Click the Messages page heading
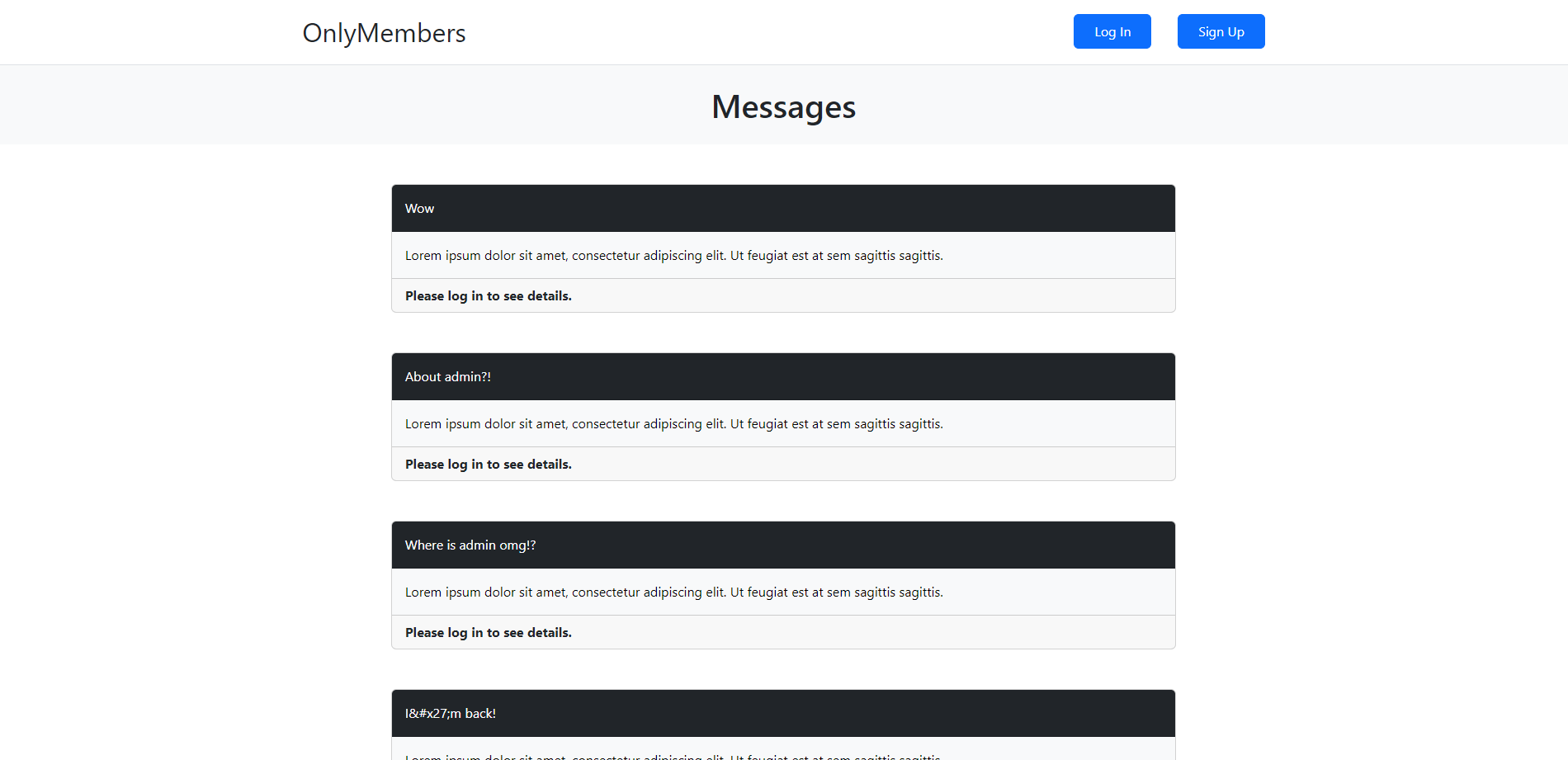Viewport: 1568px width, 760px height. 783,106
